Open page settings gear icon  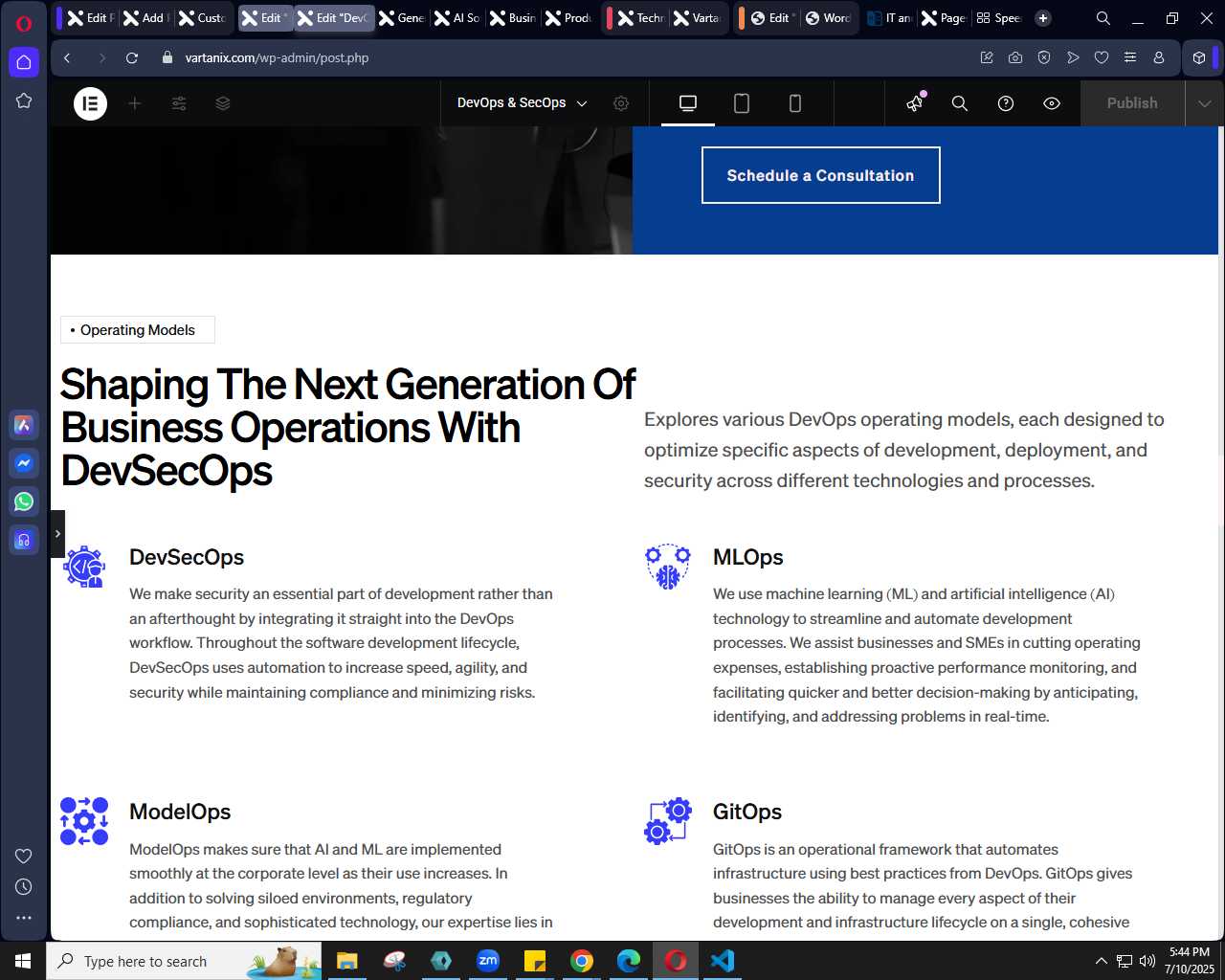[x=621, y=103]
